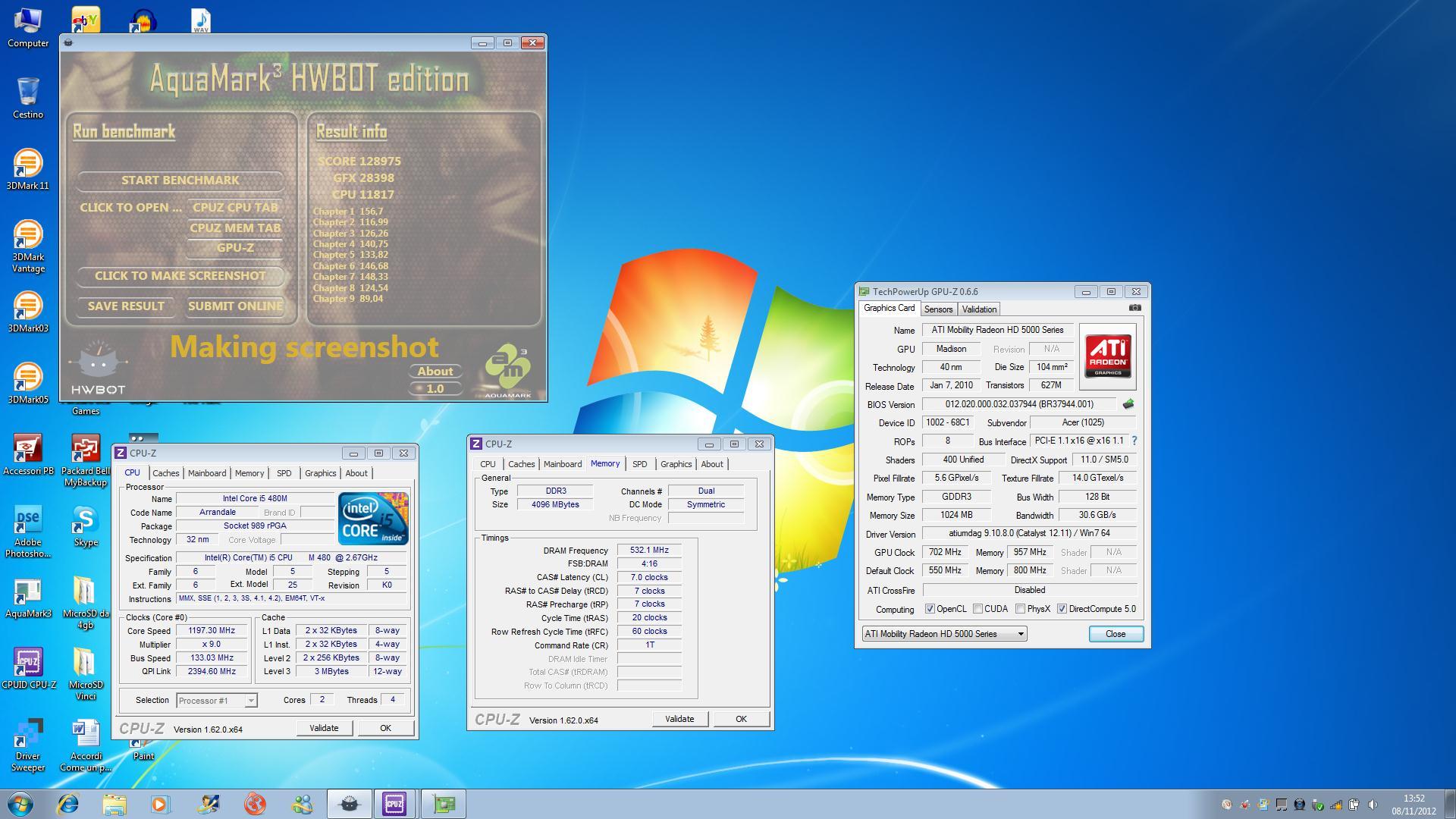Open the Skype desktop shortcut
This screenshot has width=1456, height=819.
pos(86,526)
